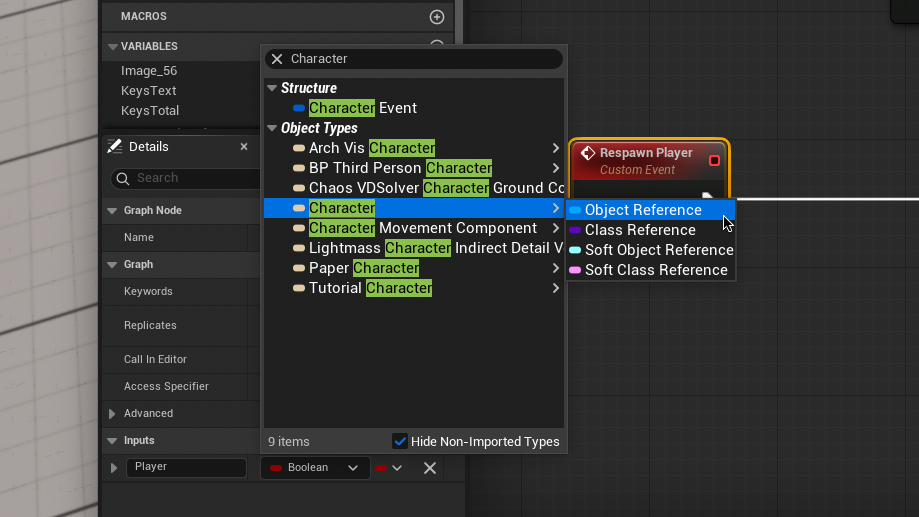Click the Respawn Player custom event icon

tap(588, 153)
